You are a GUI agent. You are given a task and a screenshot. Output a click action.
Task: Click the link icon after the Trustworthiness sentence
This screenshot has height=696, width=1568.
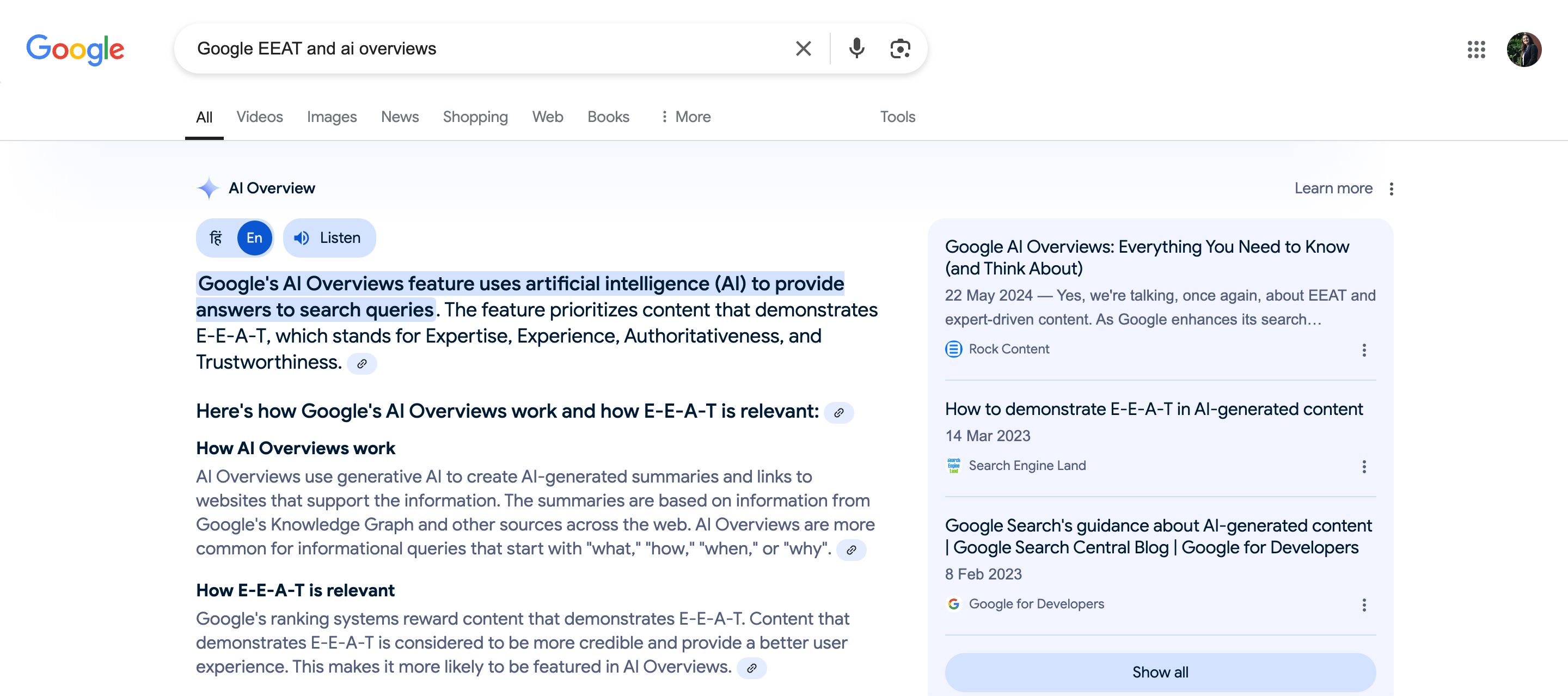(x=362, y=364)
